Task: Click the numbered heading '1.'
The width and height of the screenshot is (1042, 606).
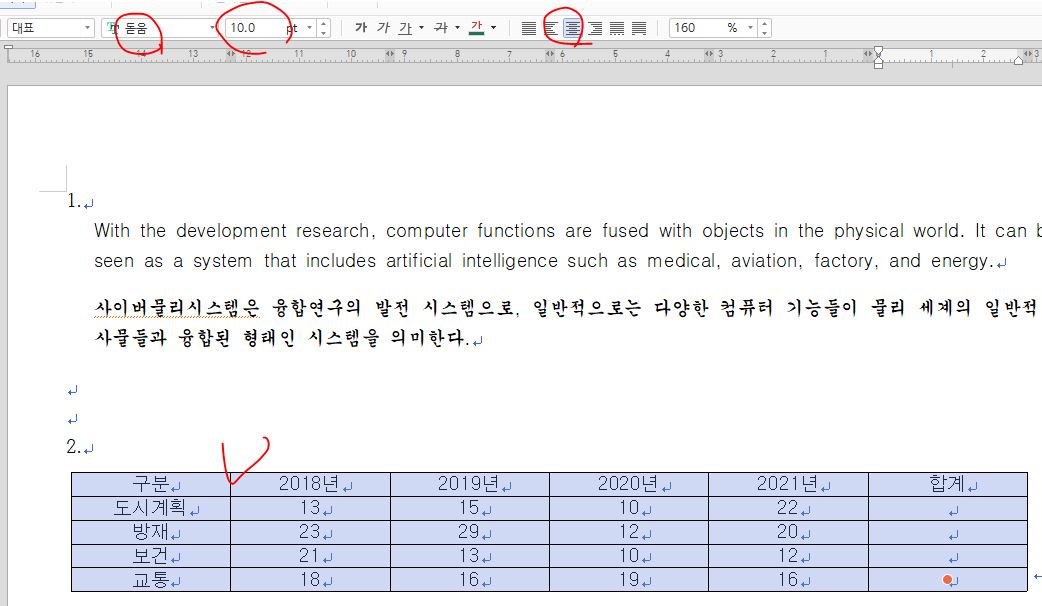Action: pyautogui.click(x=74, y=201)
